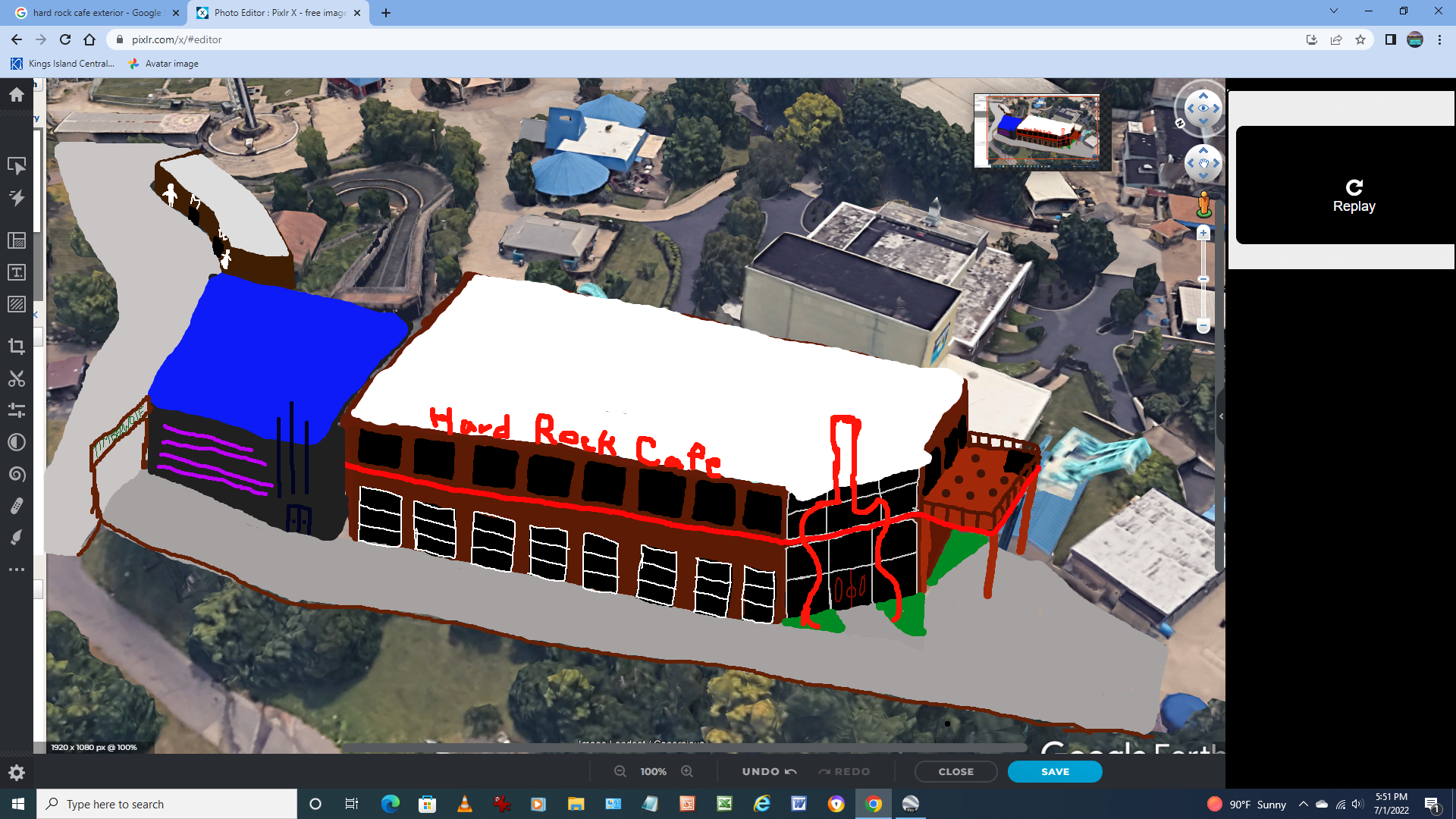Click the Google Earth pan hand control
Image resolution: width=1456 pixels, height=819 pixels.
pos(1203,163)
